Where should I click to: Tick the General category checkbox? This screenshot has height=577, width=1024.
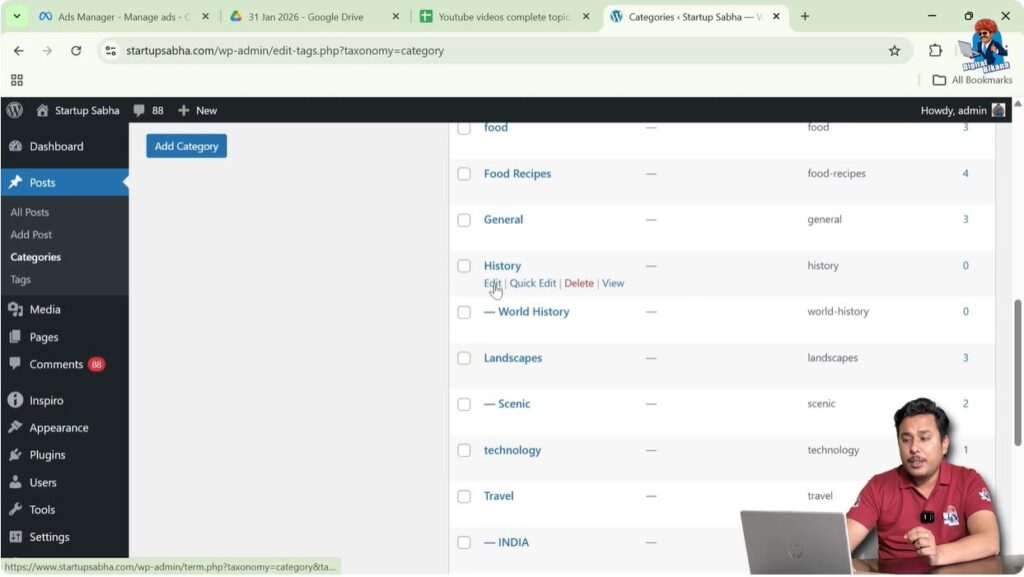(x=464, y=220)
